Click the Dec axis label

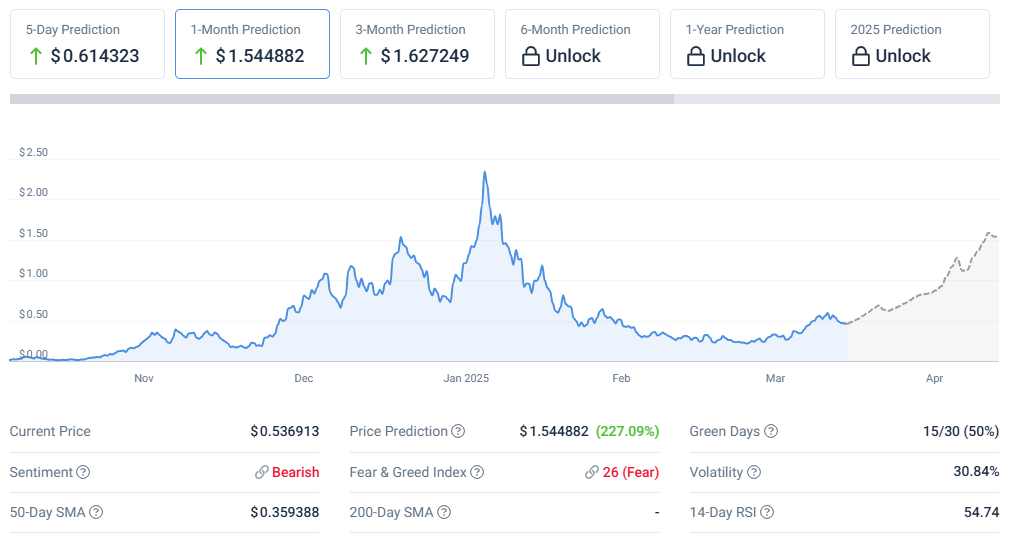click(x=304, y=378)
